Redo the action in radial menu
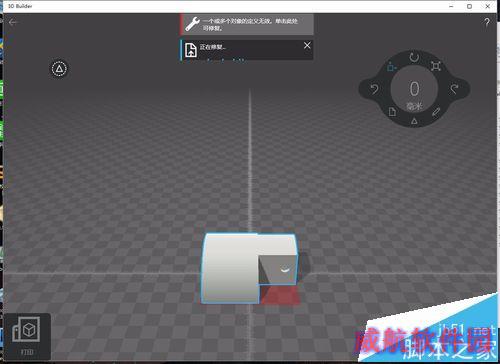The image size is (500, 364). tap(454, 89)
